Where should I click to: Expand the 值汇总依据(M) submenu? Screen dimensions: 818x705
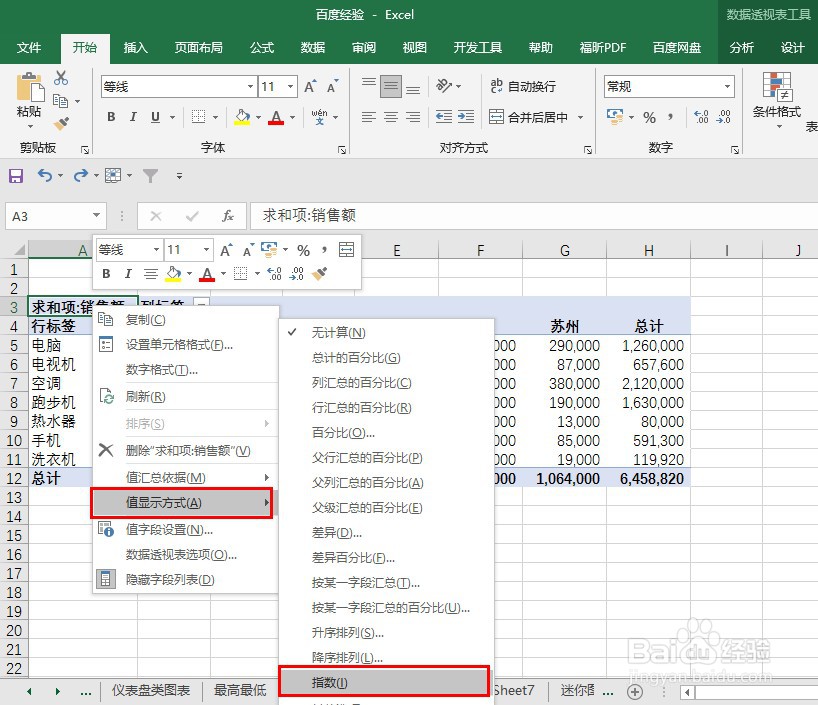click(x=185, y=477)
